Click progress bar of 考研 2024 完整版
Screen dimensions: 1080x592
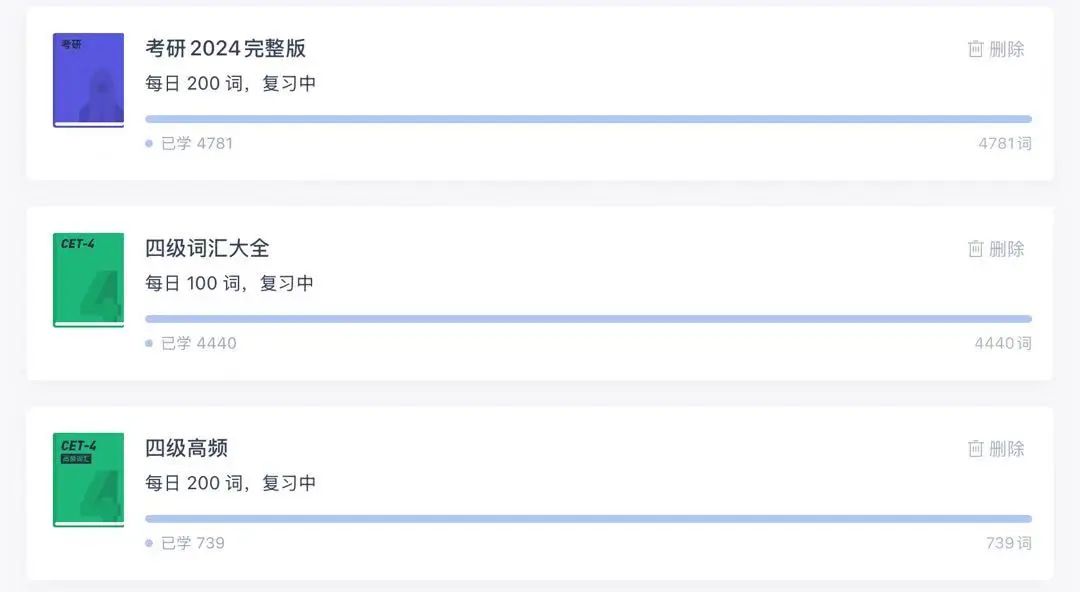click(x=588, y=119)
